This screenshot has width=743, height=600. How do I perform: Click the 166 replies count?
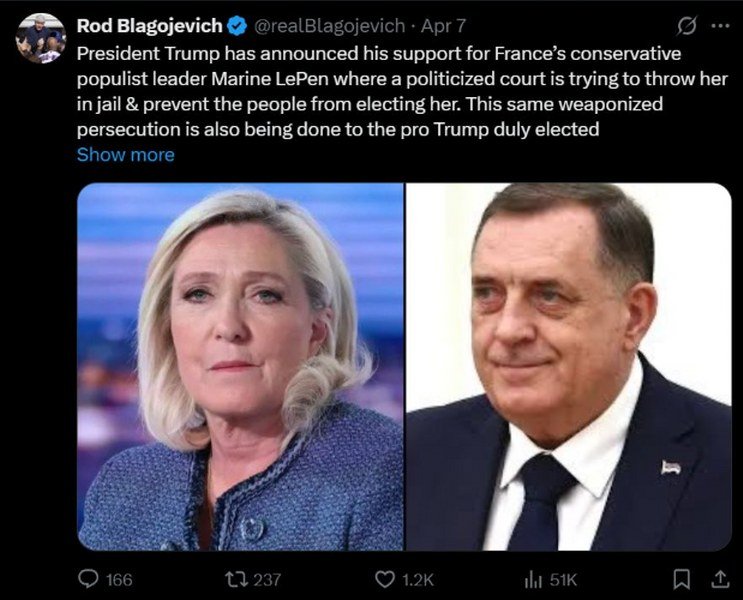click(119, 580)
